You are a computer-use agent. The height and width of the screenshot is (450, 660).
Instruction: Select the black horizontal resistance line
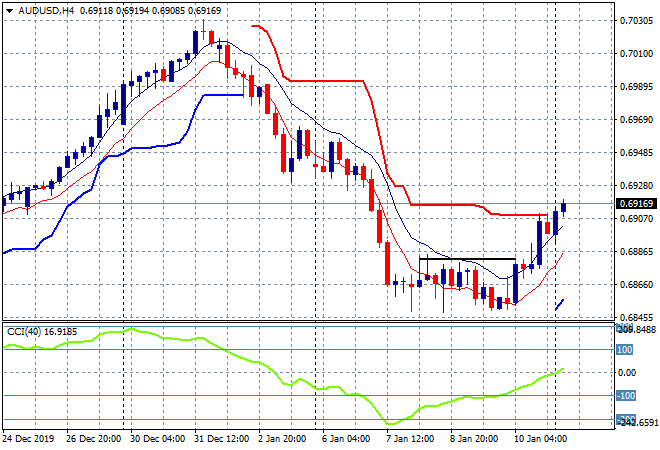[x=467, y=259]
